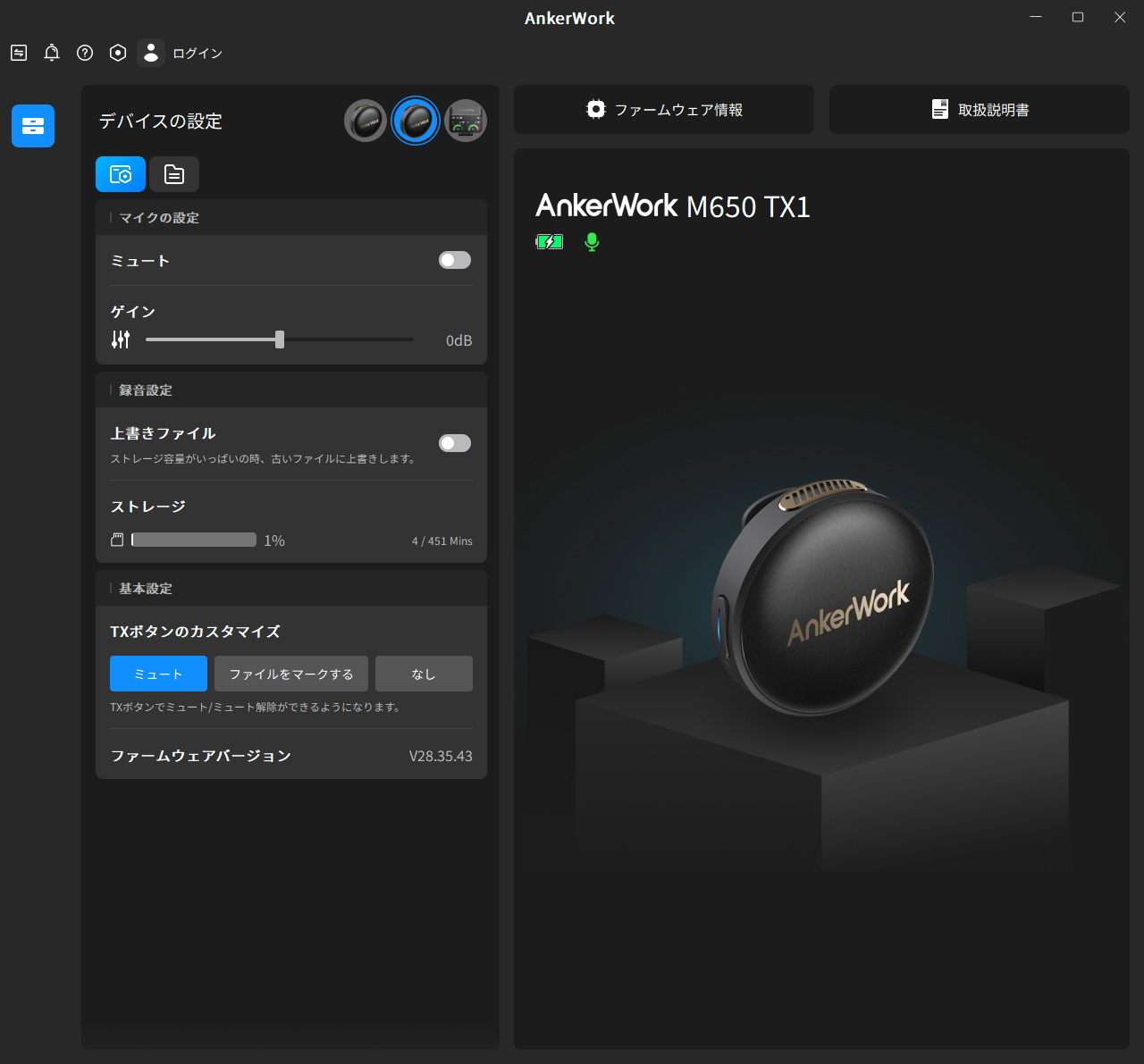1144x1064 pixels.
Task: Click the 4 / 451 Mins storage text
Action: click(442, 540)
